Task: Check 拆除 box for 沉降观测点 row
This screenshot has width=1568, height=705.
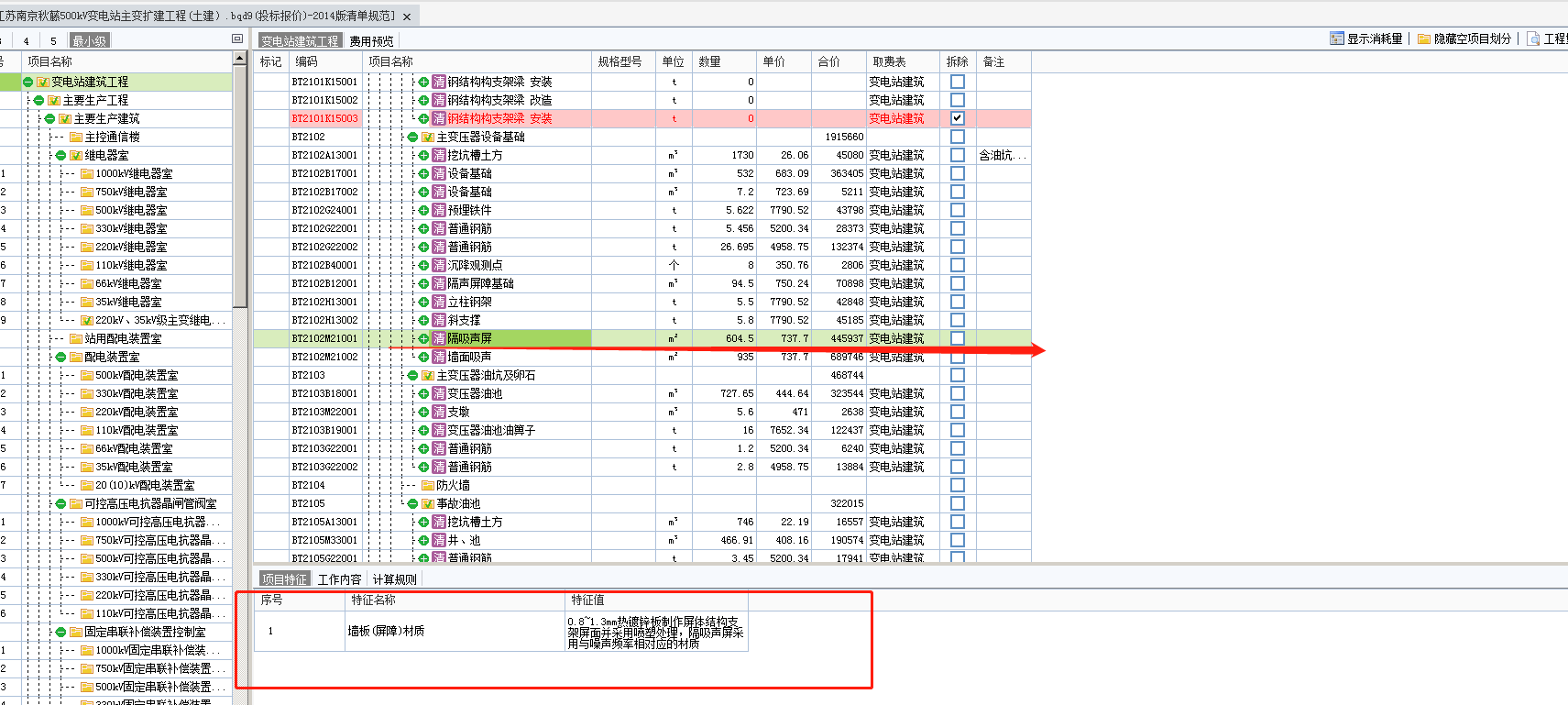Action: pos(958,265)
